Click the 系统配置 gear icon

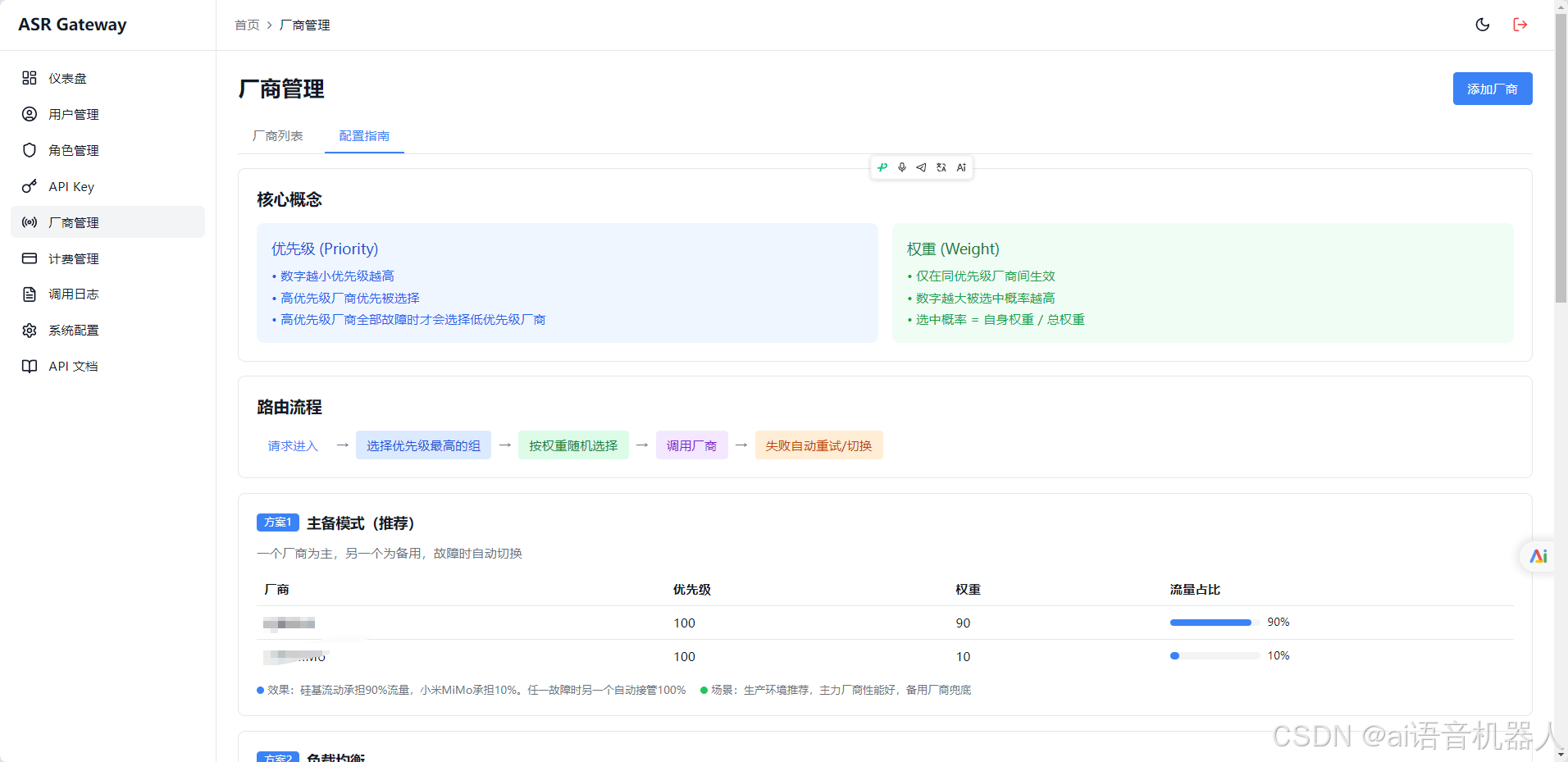tap(30, 330)
